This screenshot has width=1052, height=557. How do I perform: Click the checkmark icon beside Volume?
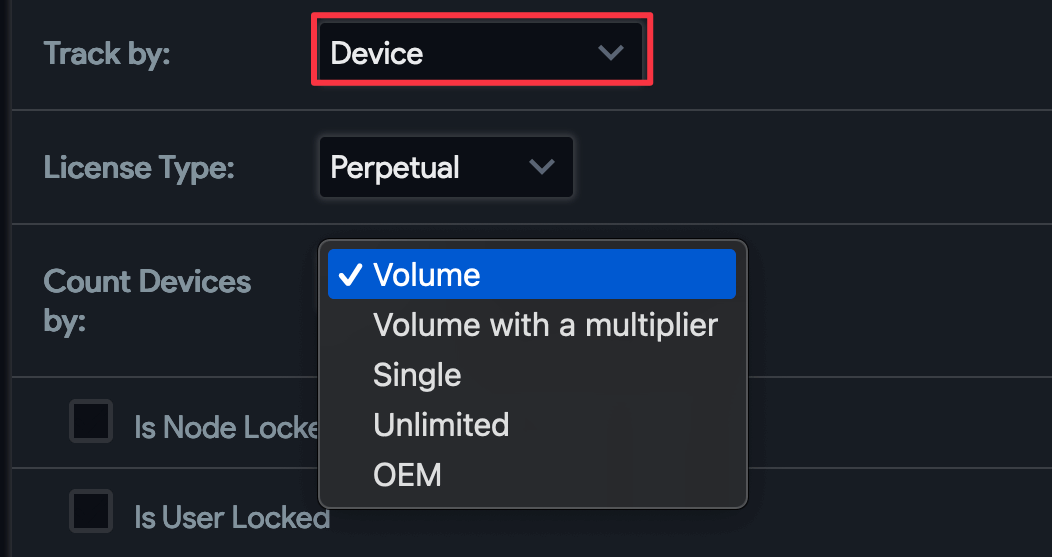coord(351,274)
